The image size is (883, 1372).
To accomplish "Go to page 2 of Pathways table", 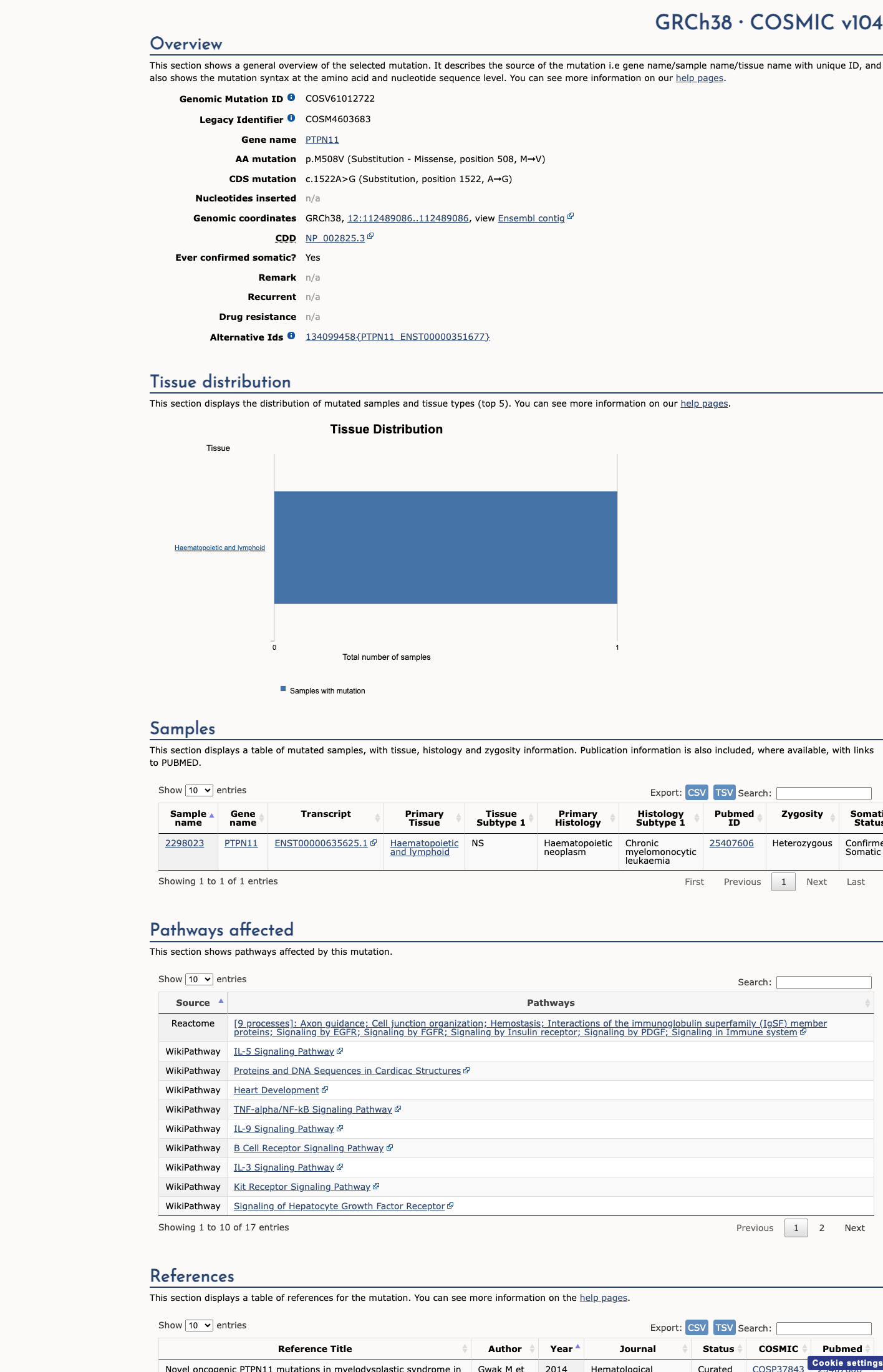I will 822,1227.
